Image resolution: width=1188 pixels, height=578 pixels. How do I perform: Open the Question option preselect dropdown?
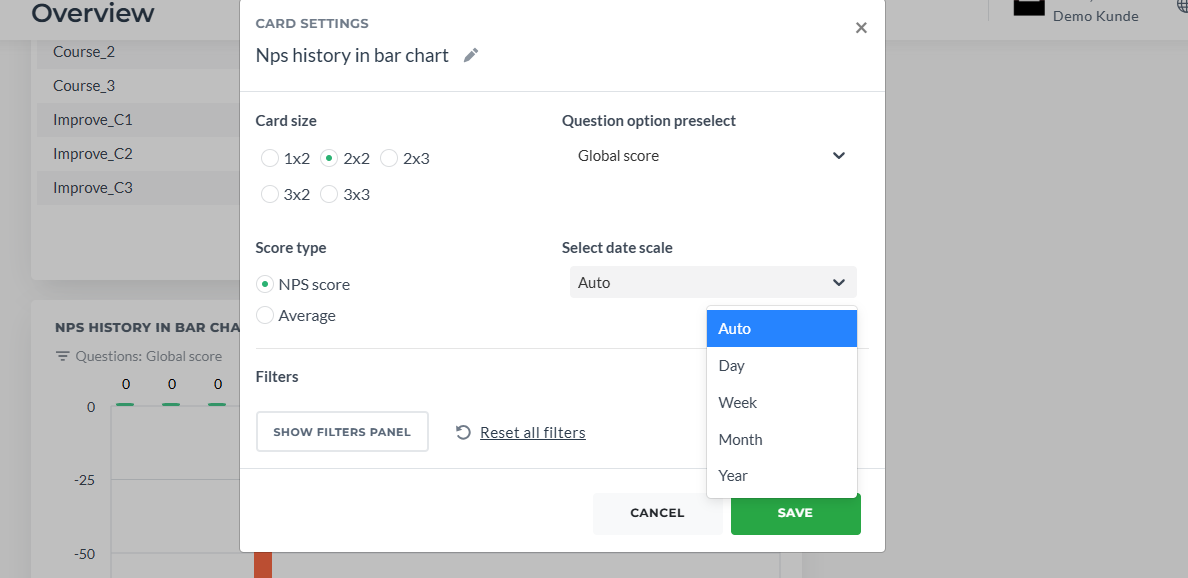[x=713, y=156]
